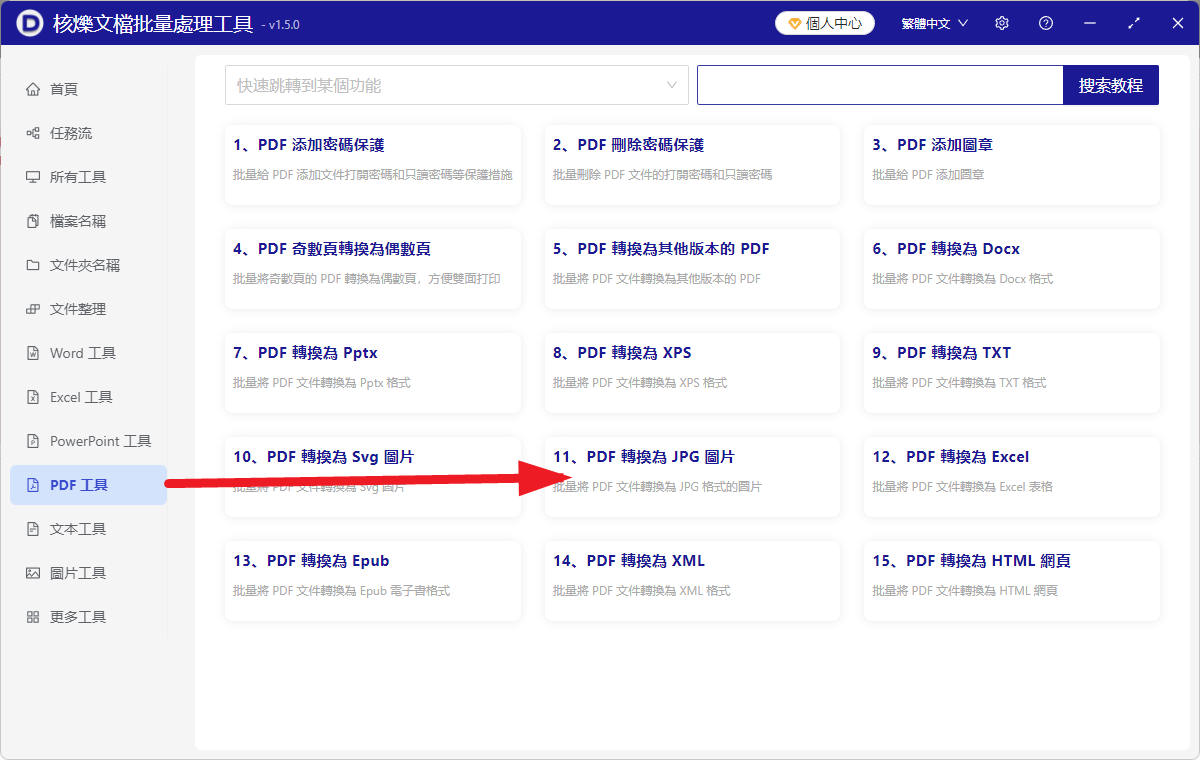Open the 繁體中文 language dropdown

(x=933, y=22)
